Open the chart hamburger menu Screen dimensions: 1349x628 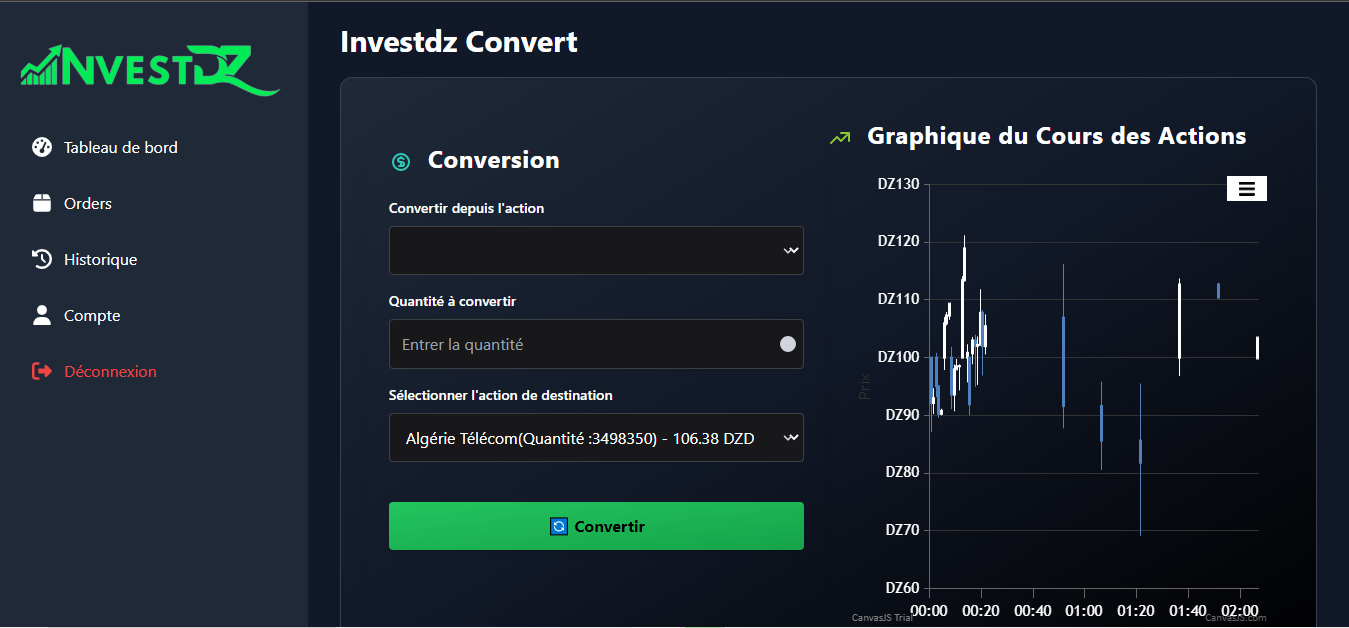pyautogui.click(x=1247, y=188)
